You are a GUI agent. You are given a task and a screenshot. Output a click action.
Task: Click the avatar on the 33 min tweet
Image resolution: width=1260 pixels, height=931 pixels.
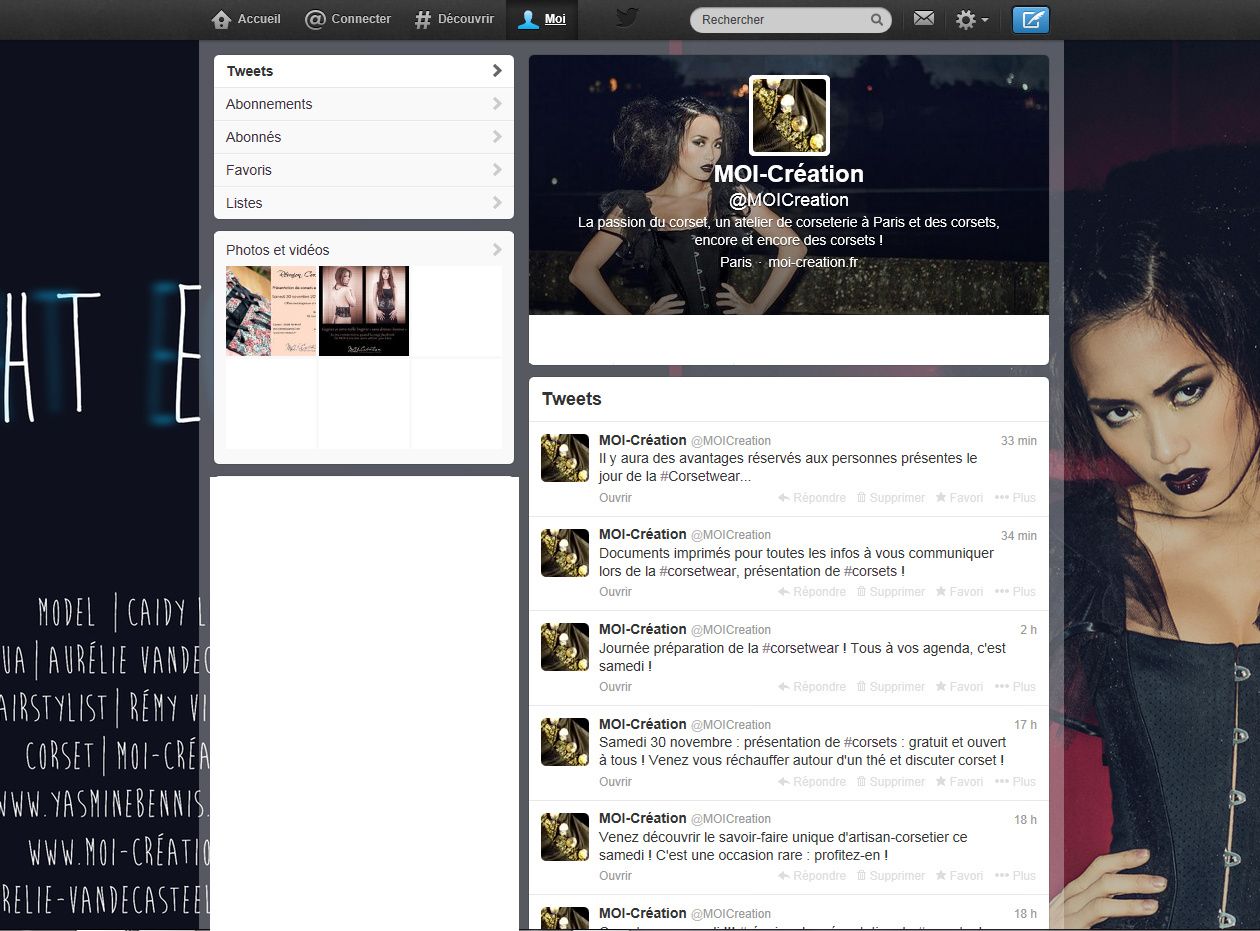click(x=565, y=458)
